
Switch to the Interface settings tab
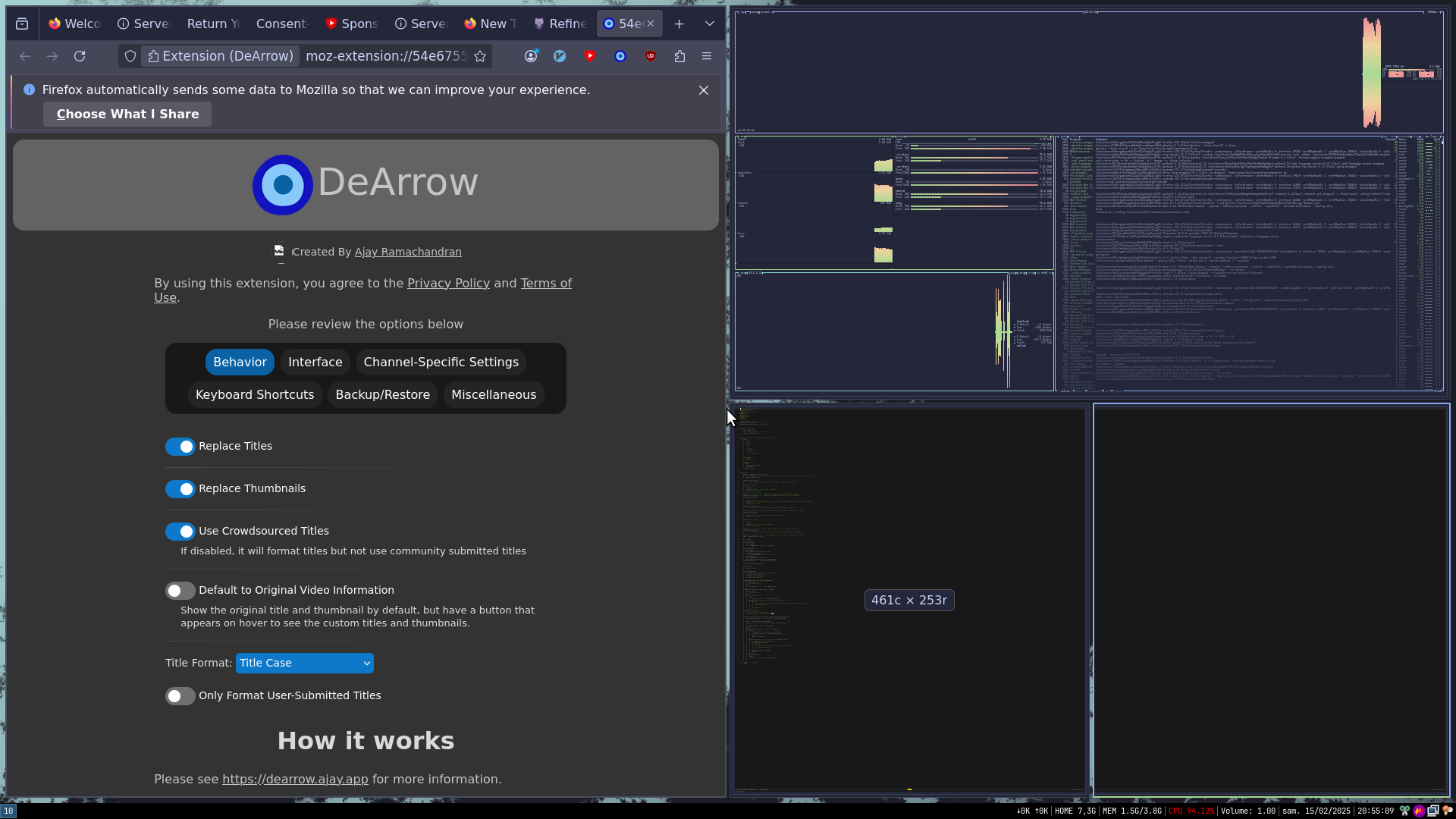click(315, 362)
